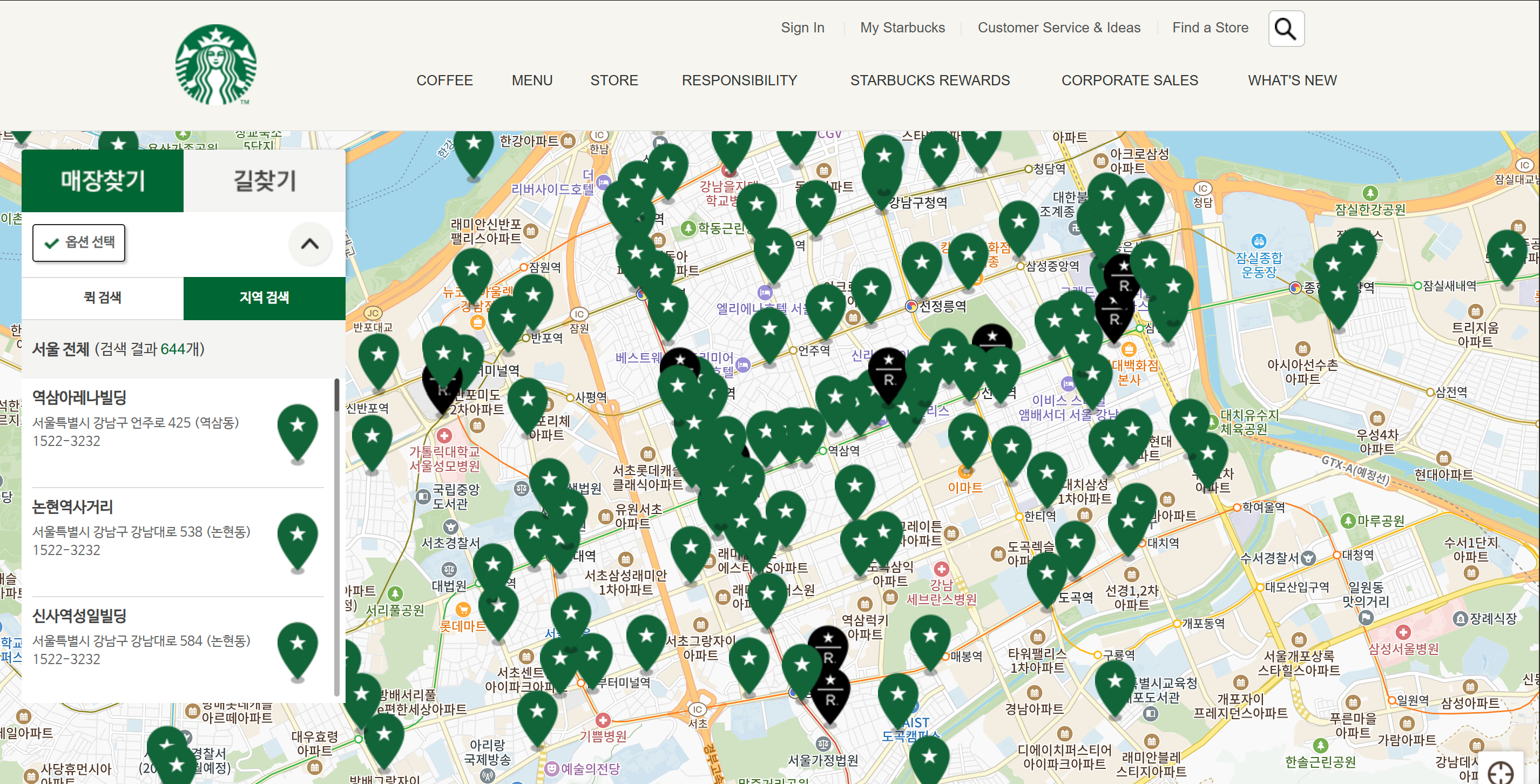Select the green pin above 한티역
This screenshot has height=784, width=1540.
[1047, 479]
